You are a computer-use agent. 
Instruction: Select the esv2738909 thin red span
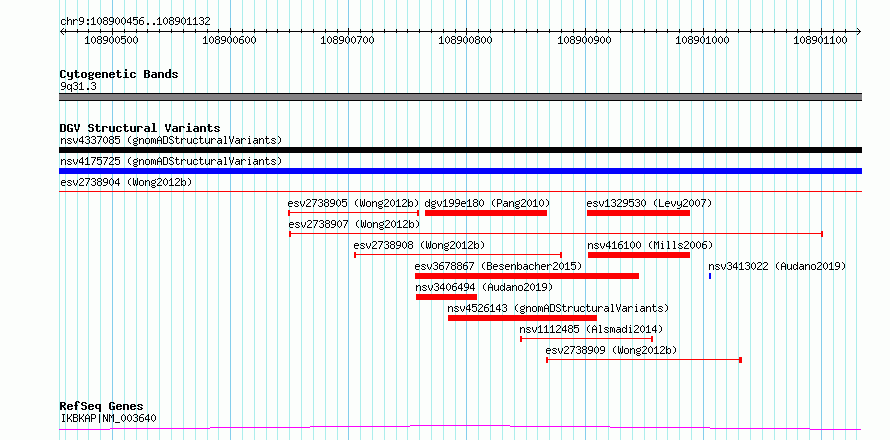pyautogui.click(x=644, y=360)
